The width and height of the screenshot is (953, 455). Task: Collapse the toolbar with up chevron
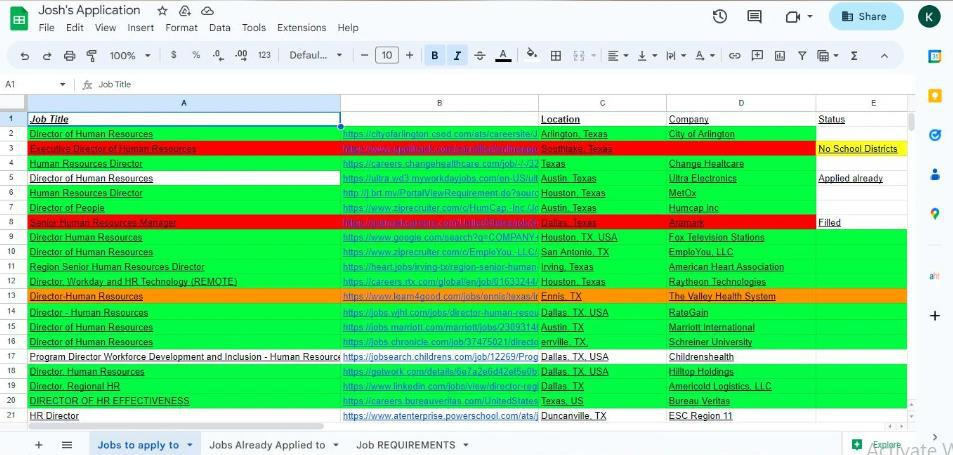coord(884,56)
